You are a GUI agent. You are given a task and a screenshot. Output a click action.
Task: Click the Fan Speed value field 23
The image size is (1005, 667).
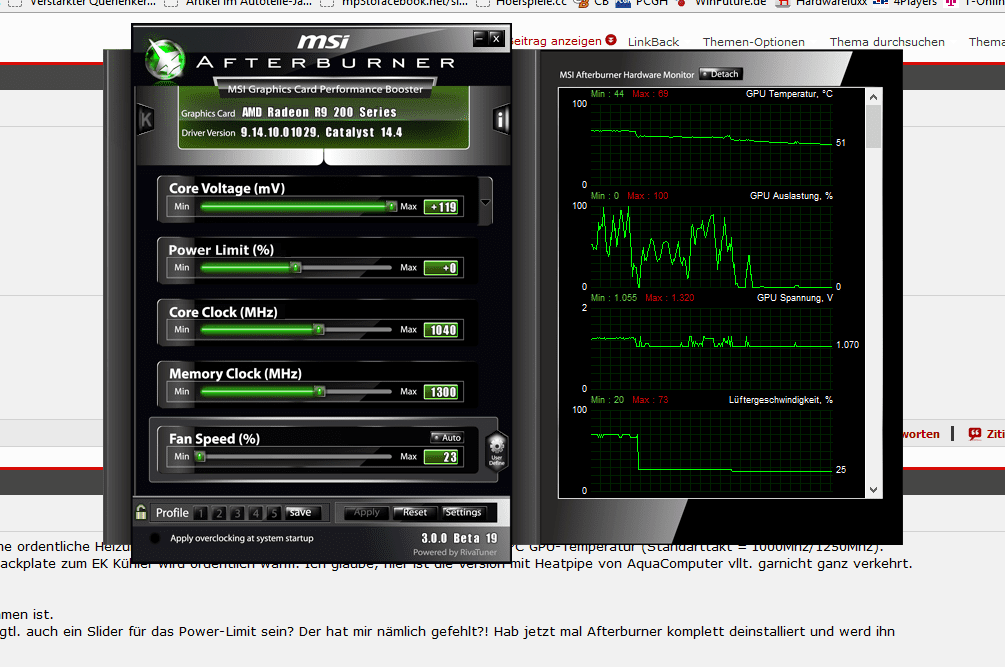tap(442, 457)
